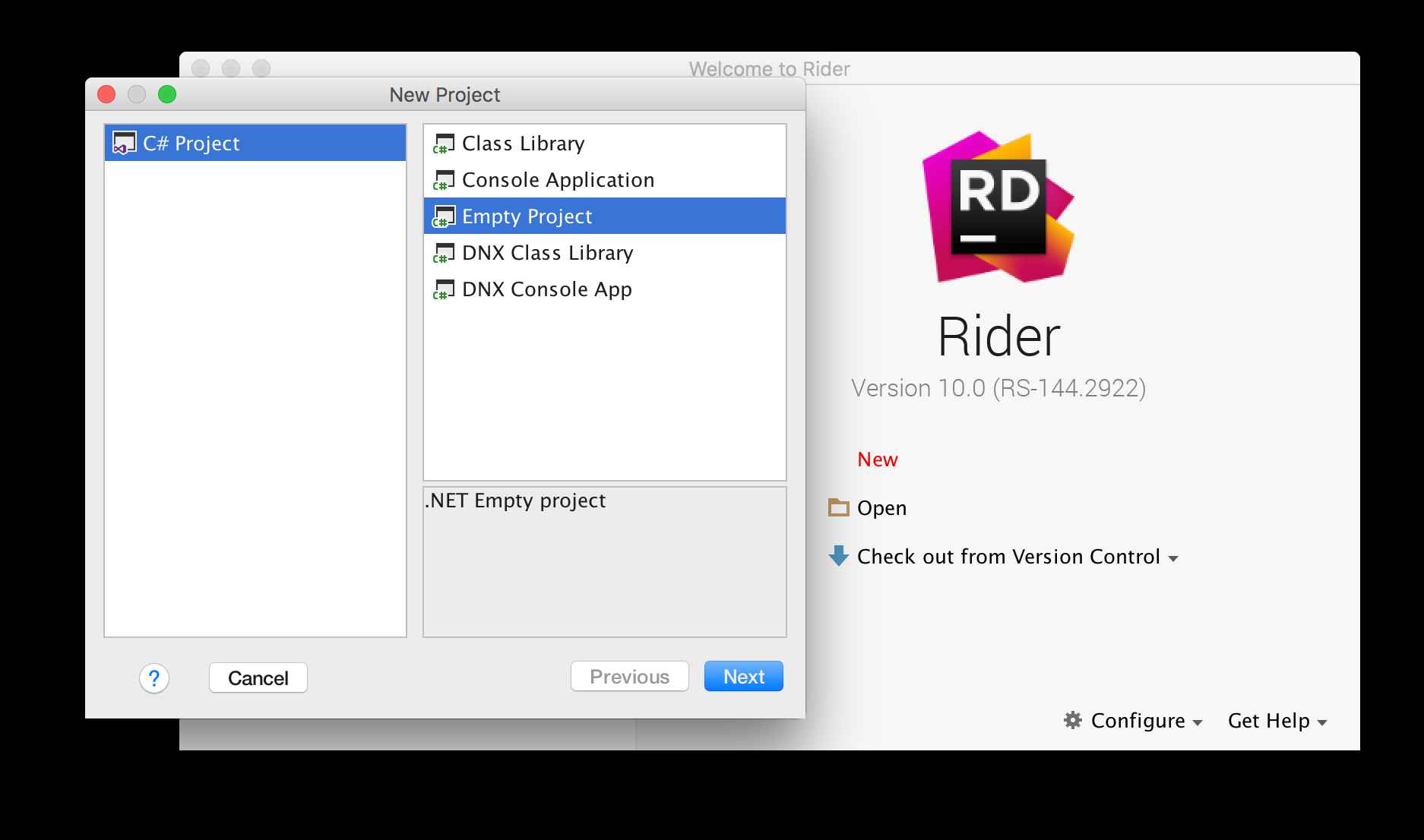Select DNX Console App template
The width and height of the screenshot is (1424, 840).
coord(546,289)
